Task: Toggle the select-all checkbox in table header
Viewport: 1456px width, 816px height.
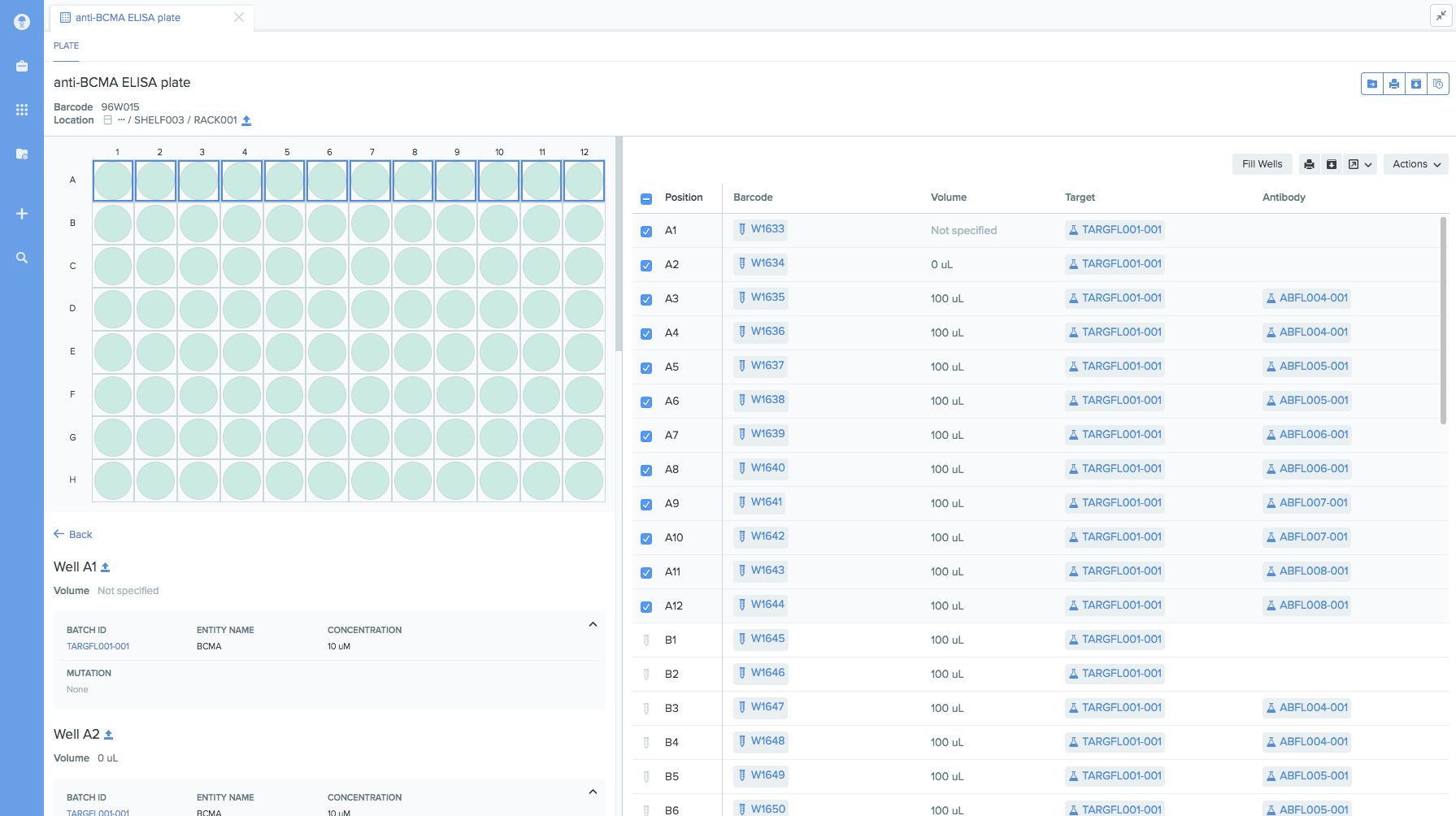Action: (x=646, y=198)
